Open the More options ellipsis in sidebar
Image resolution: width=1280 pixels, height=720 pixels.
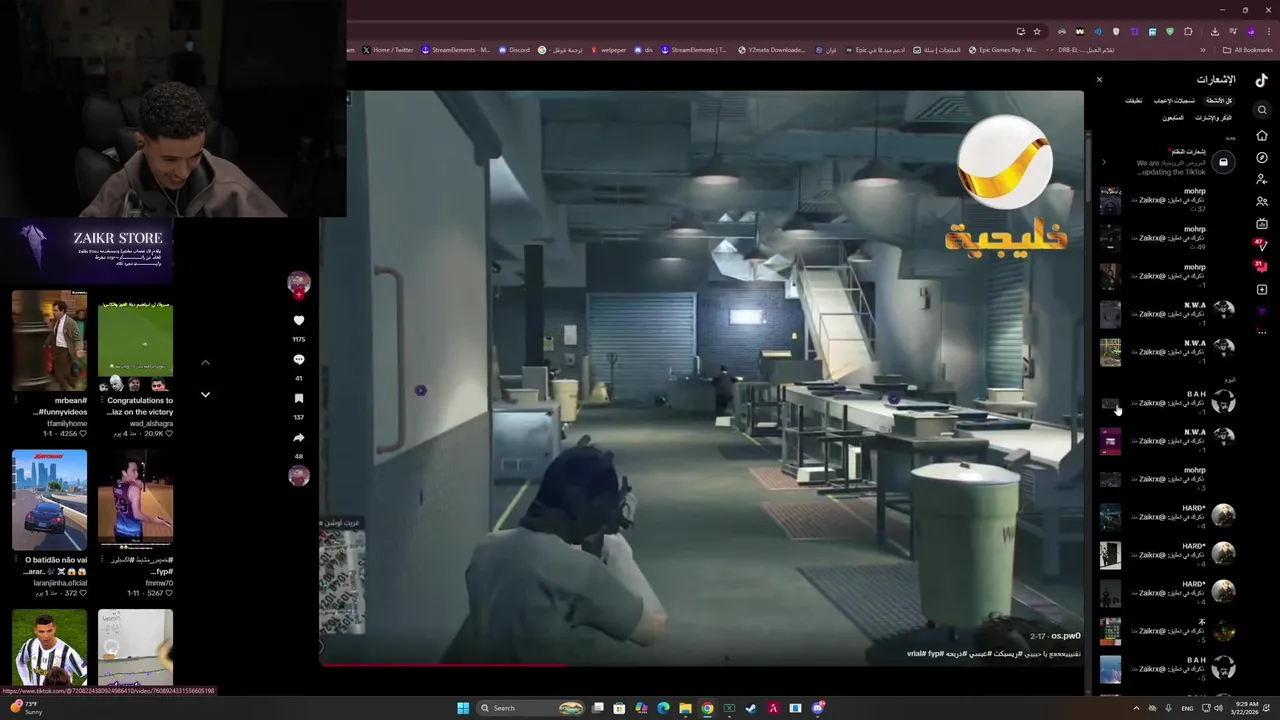1262,332
